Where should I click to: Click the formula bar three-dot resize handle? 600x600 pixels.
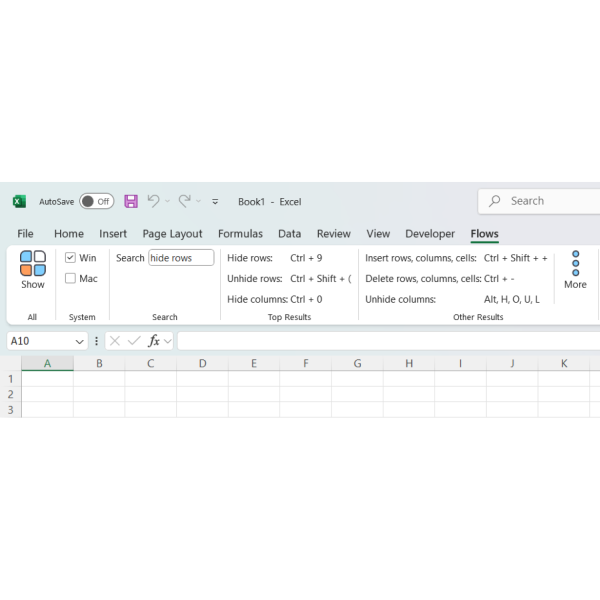(x=96, y=341)
